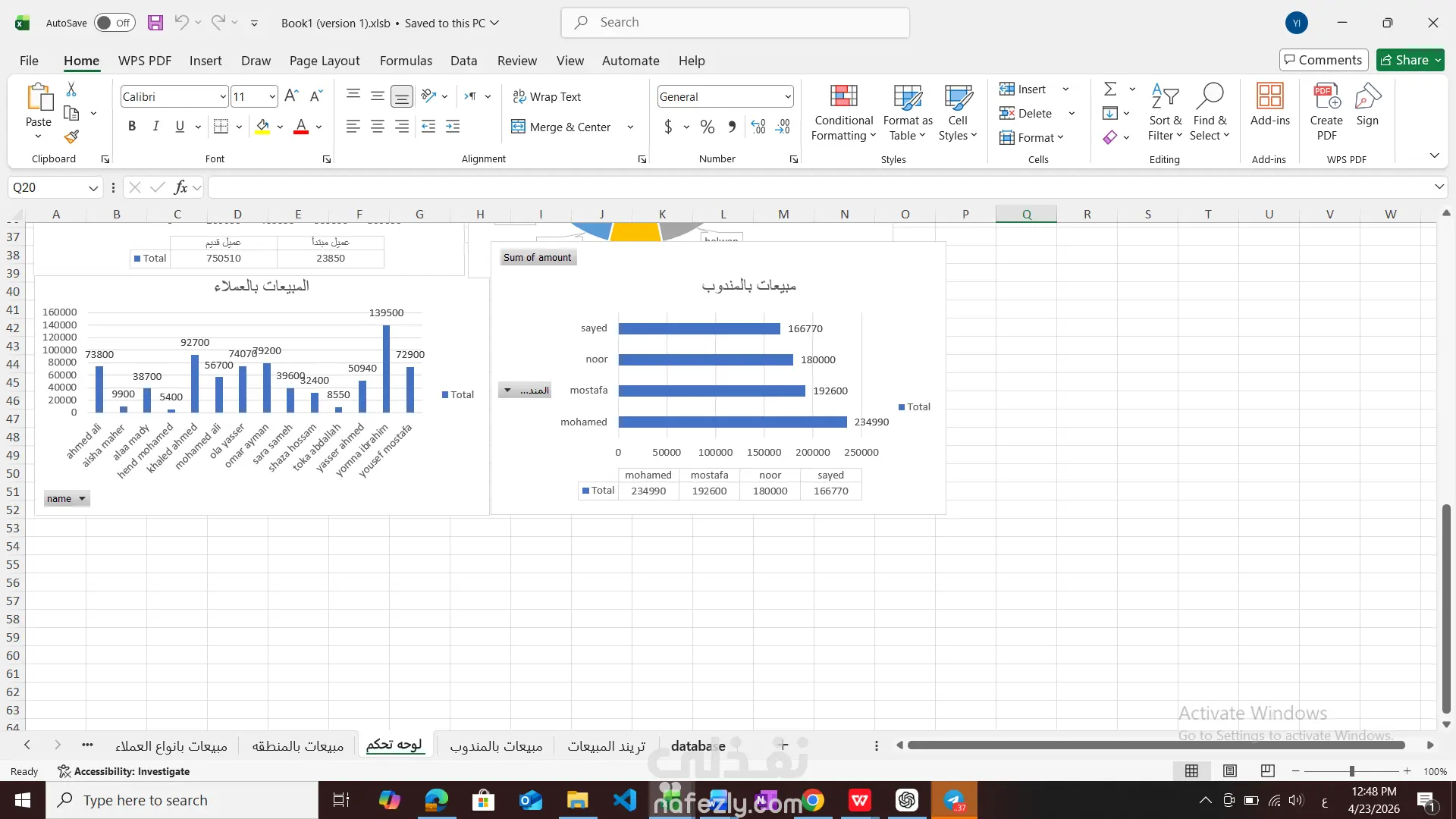The height and width of the screenshot is (819, 1456).
Task: Click Sort & Filter icon
Action: coord(1165,113)
